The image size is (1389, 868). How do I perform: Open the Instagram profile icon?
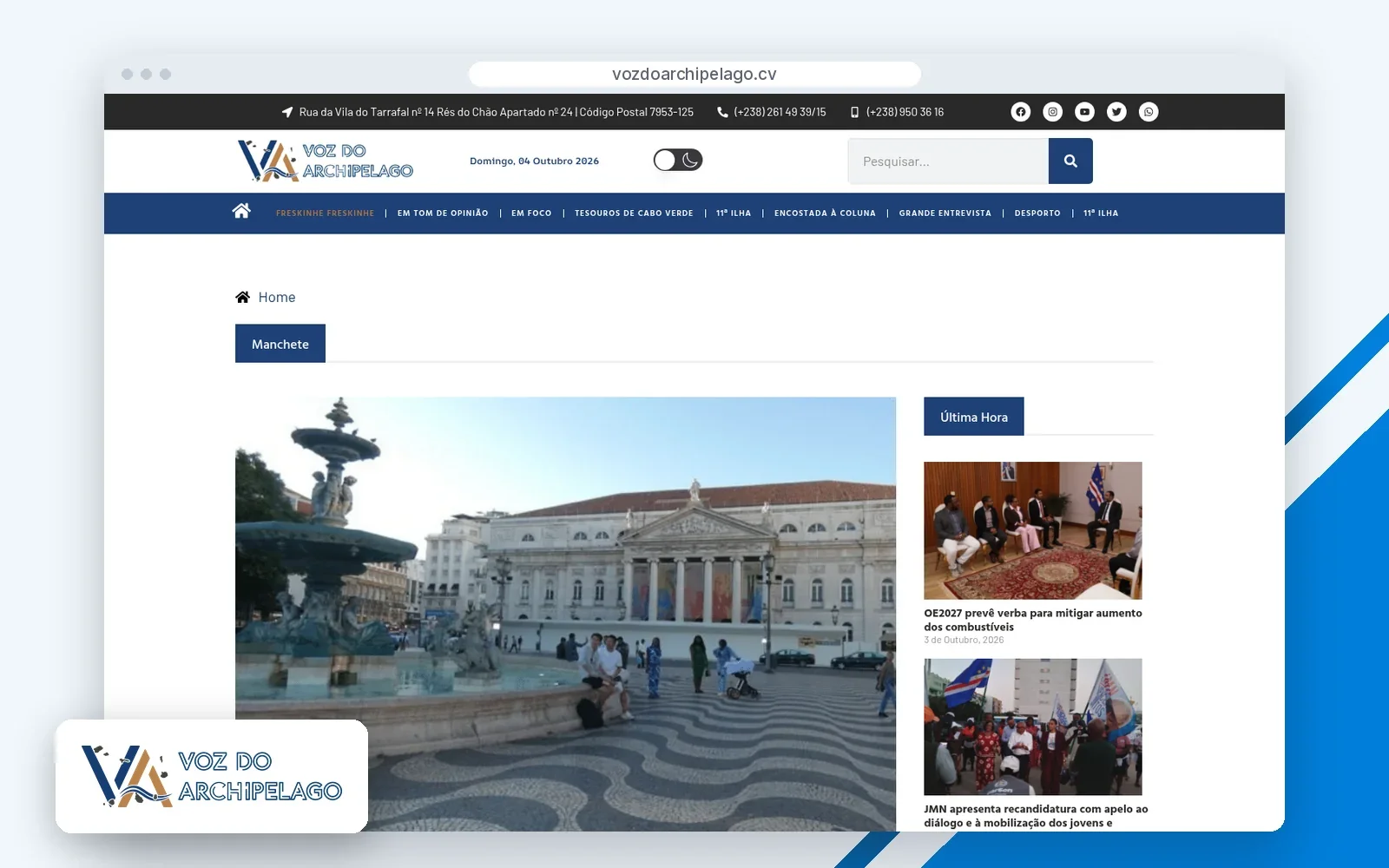tap(1053, 112)
